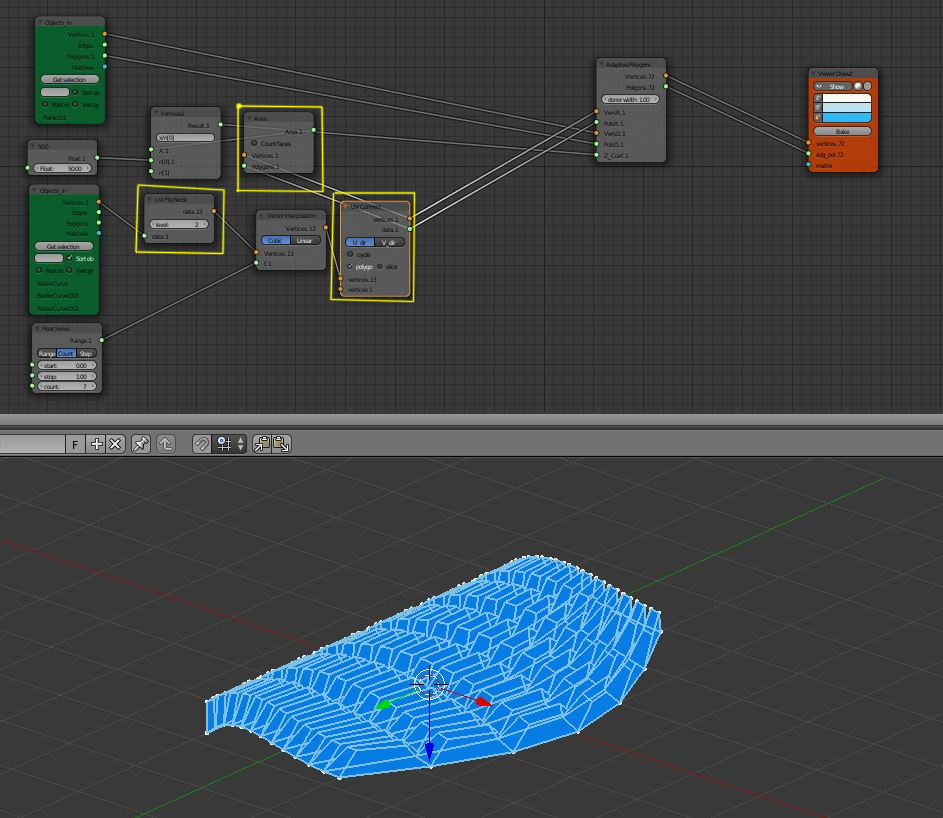Click the blue Z axis manipulator arrow
This screenshot has height=818, width=943.
(429, 751)
